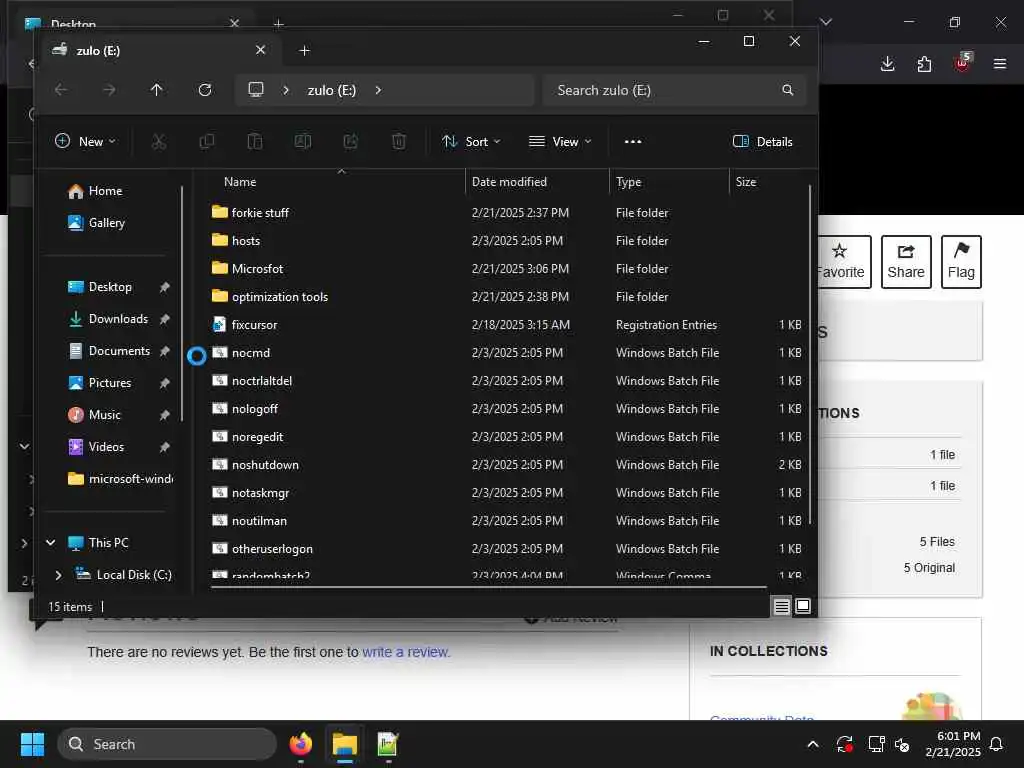Expand breadcrumb chevron after zulo (E:)

[378, 90]
